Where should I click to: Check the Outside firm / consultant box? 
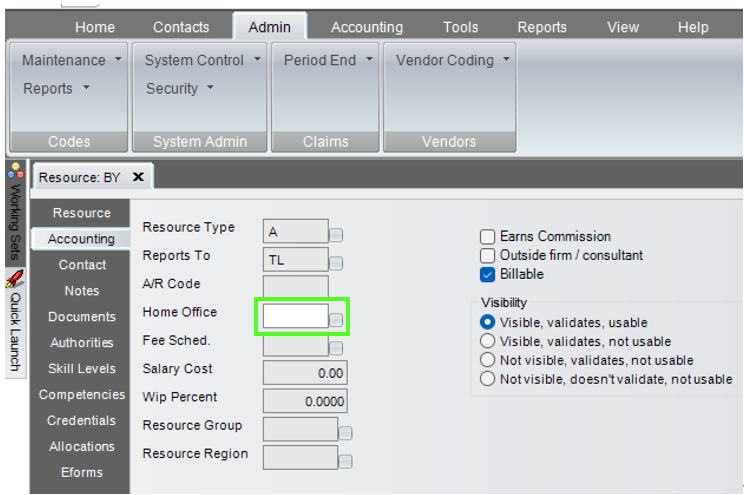[x=488, y=256]
